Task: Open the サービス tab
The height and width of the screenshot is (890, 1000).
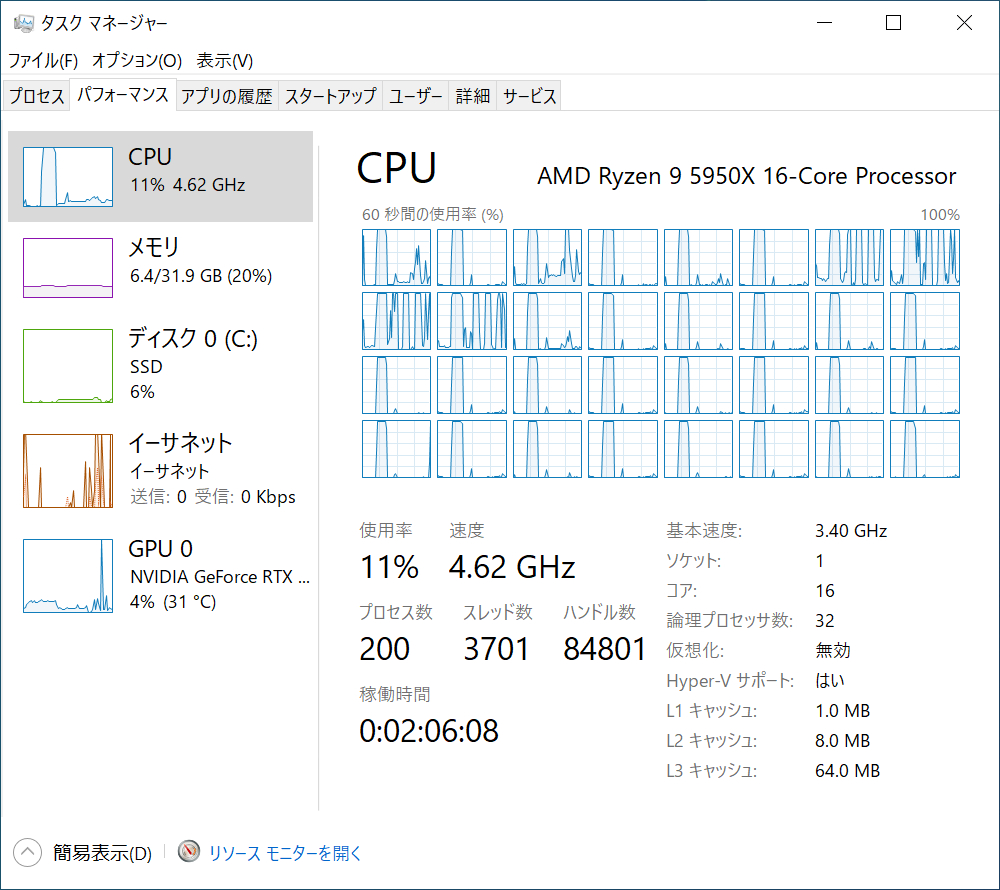Action: [x=529, y=96]
